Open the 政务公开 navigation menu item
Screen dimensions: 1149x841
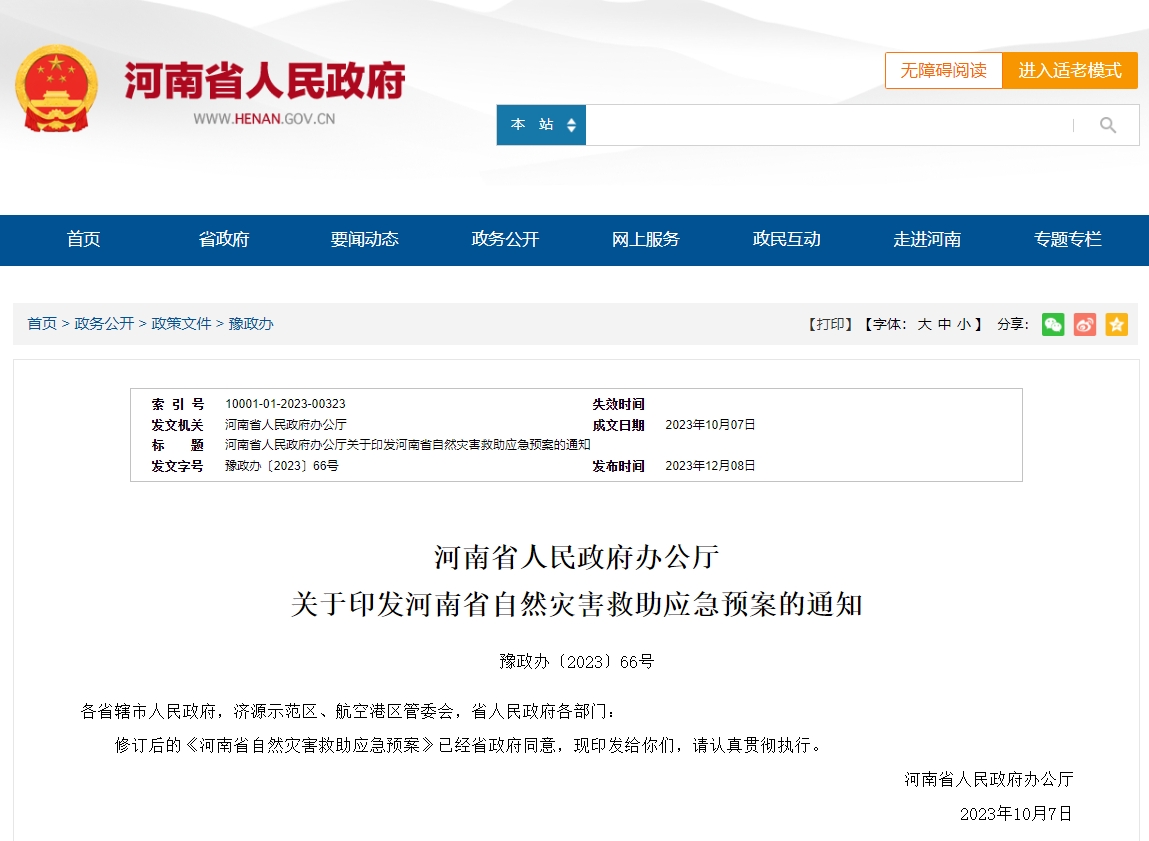tap(505, 239)
